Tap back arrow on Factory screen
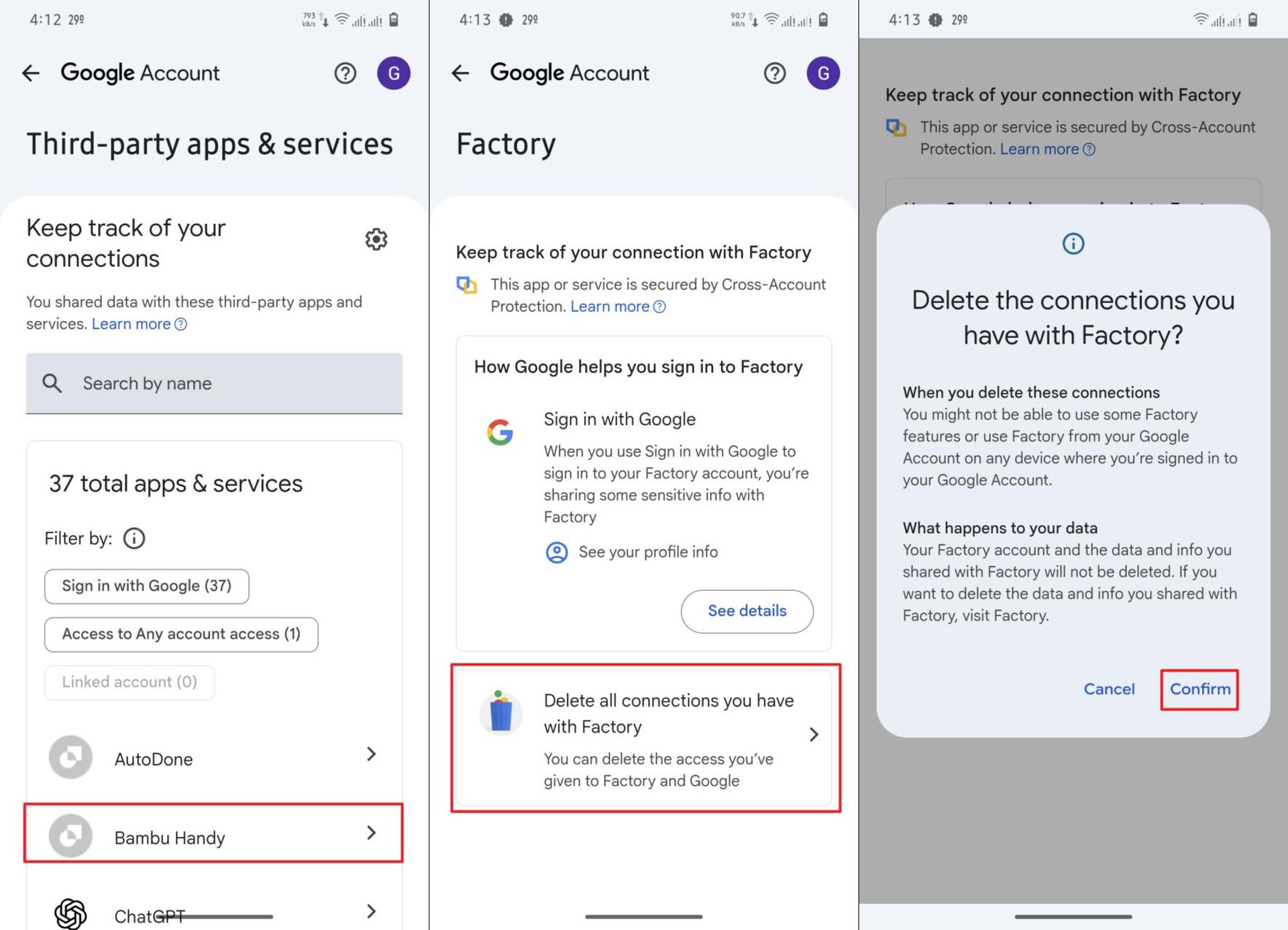The height and width of the screenshot is (930, 1288). [460, 73]
